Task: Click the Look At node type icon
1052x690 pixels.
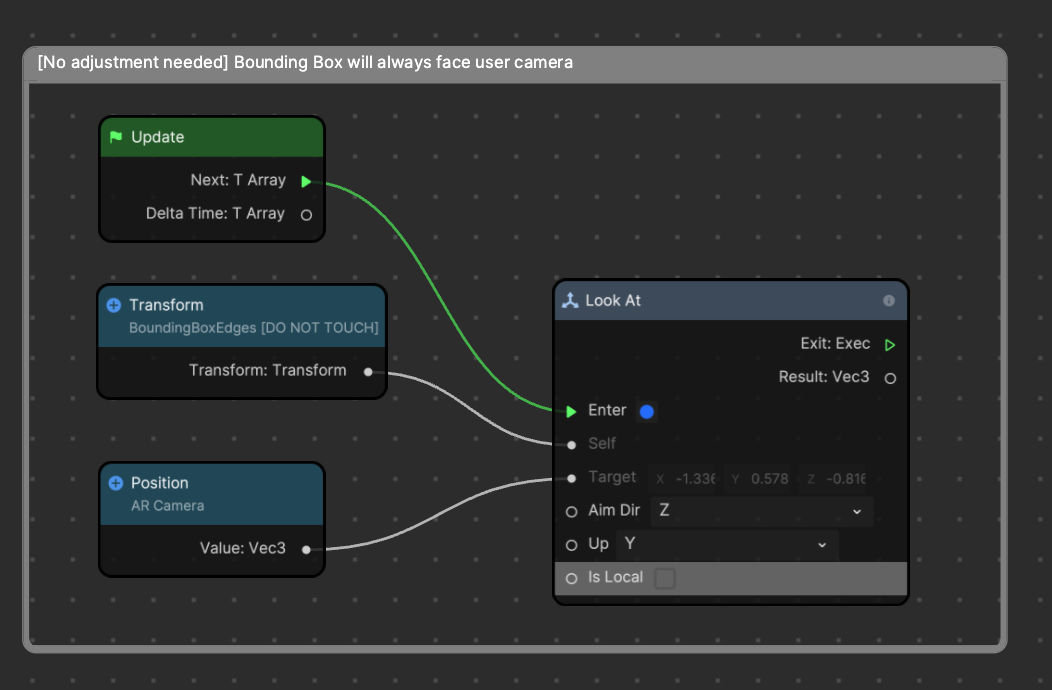Action: 570,300
